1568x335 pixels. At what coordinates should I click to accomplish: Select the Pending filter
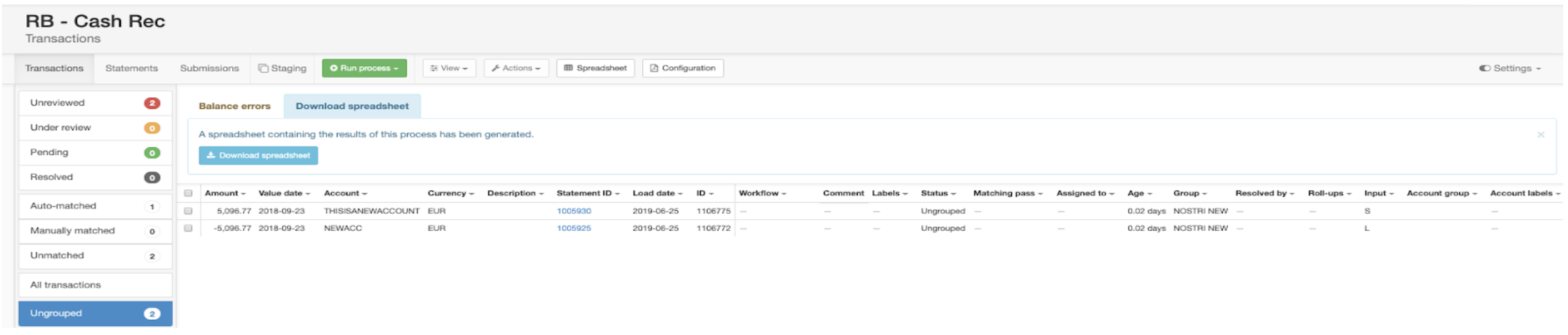coord(95,152)
